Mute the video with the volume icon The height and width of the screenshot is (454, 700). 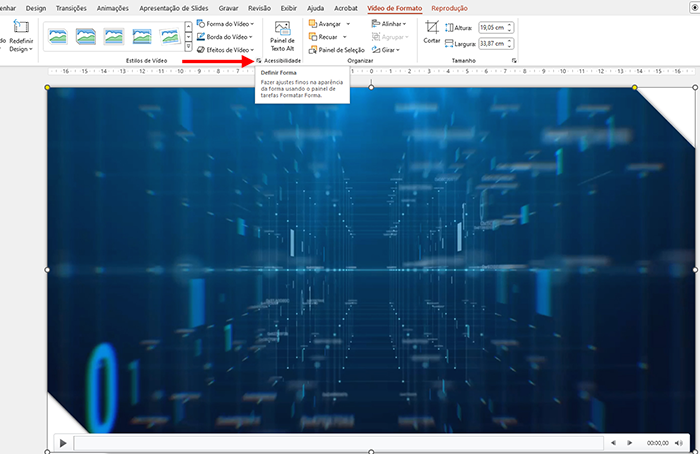tap(682, 442)
